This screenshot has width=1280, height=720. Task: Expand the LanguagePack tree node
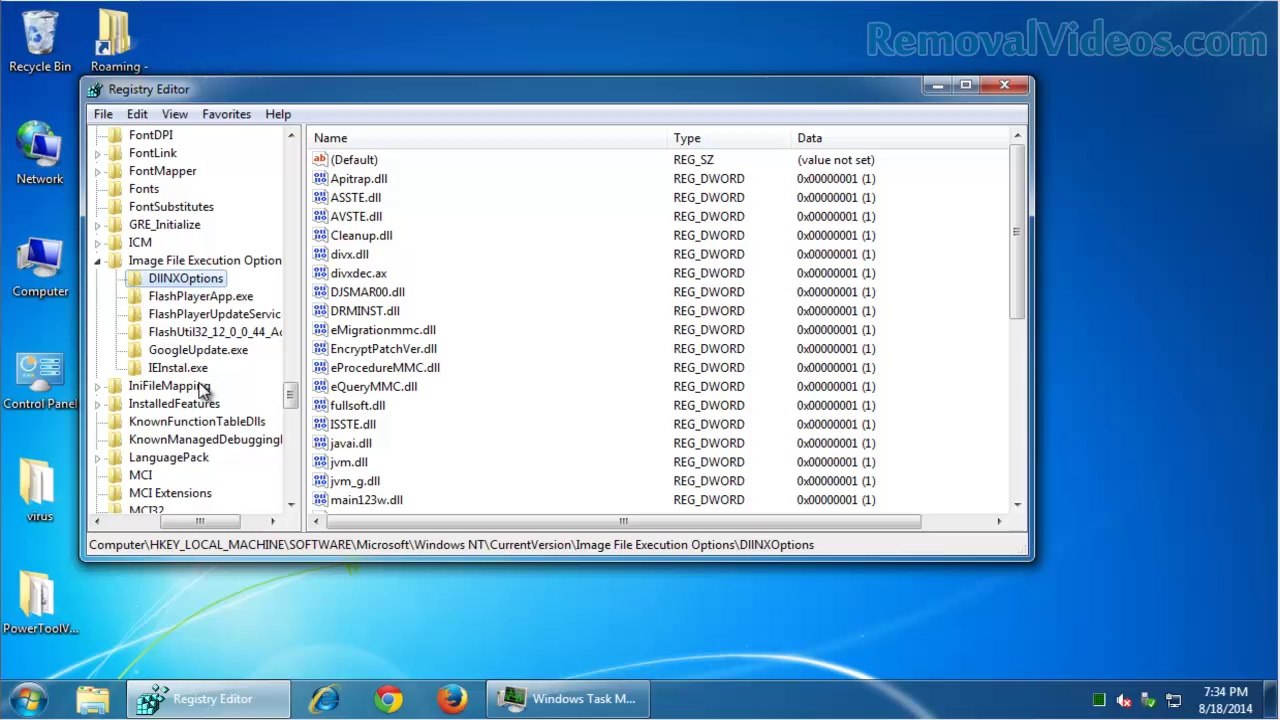pyautogui.click(x=98, y=458)
